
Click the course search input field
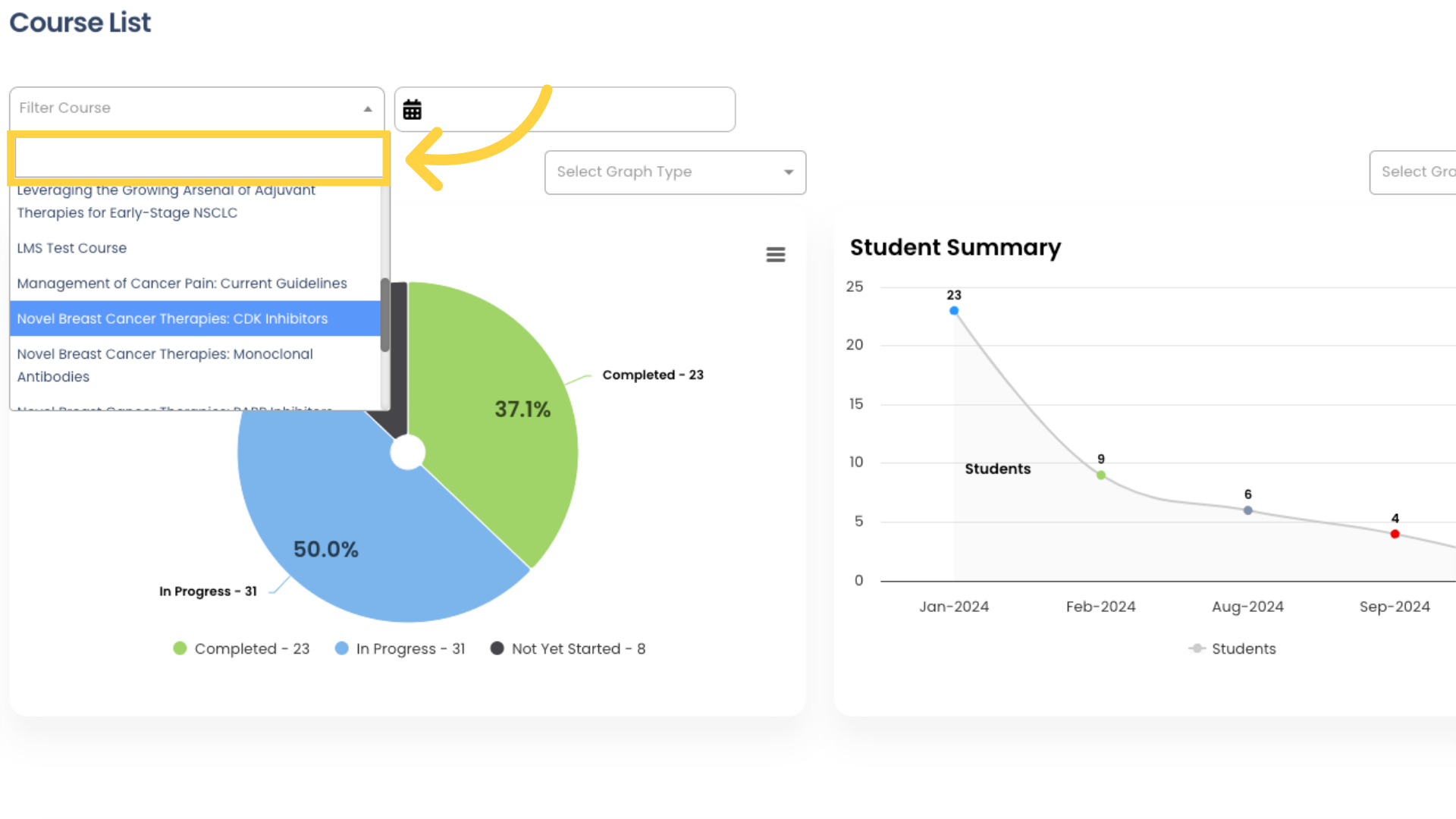pyautogui.click(x=197, y=156)
